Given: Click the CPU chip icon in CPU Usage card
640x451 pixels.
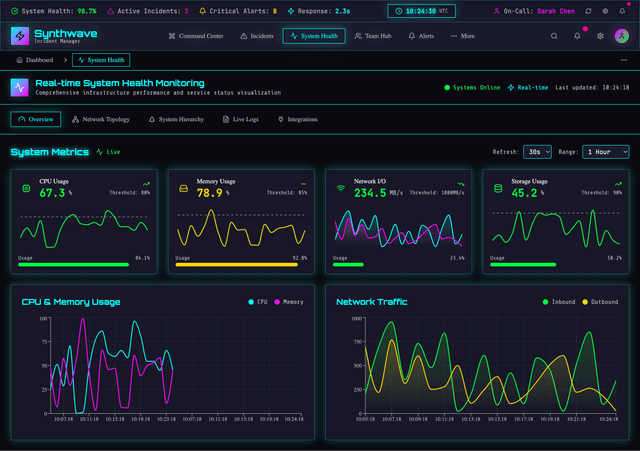Looking at the screenshot, I should click(x=26, y=188).
